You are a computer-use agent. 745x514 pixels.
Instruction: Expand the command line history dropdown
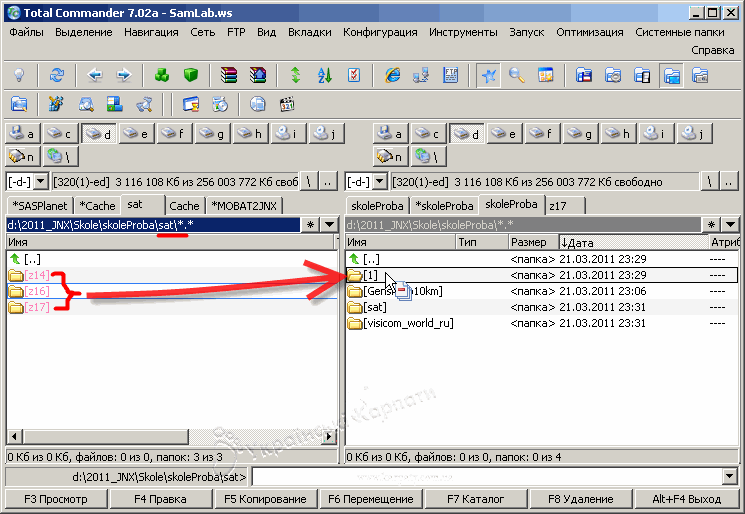point(730,476)
